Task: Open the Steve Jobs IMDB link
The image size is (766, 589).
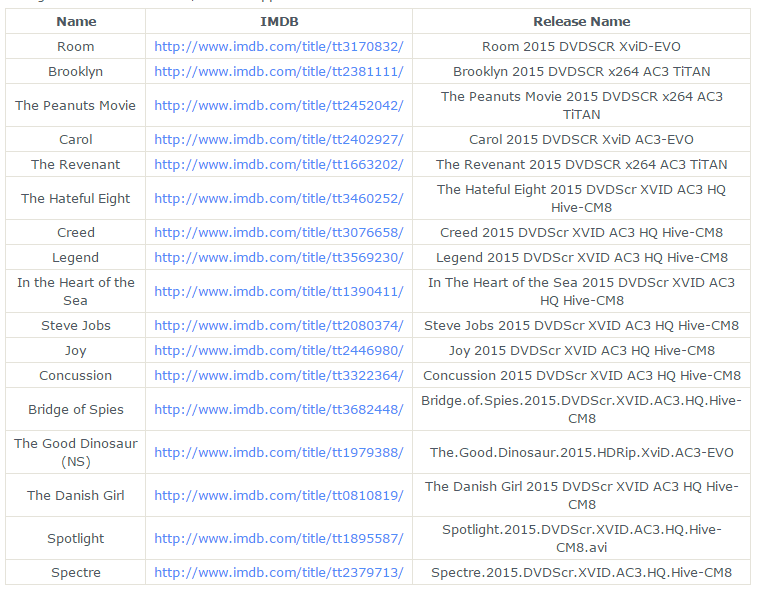Action: pyautogui.click(x=279, y=326)
